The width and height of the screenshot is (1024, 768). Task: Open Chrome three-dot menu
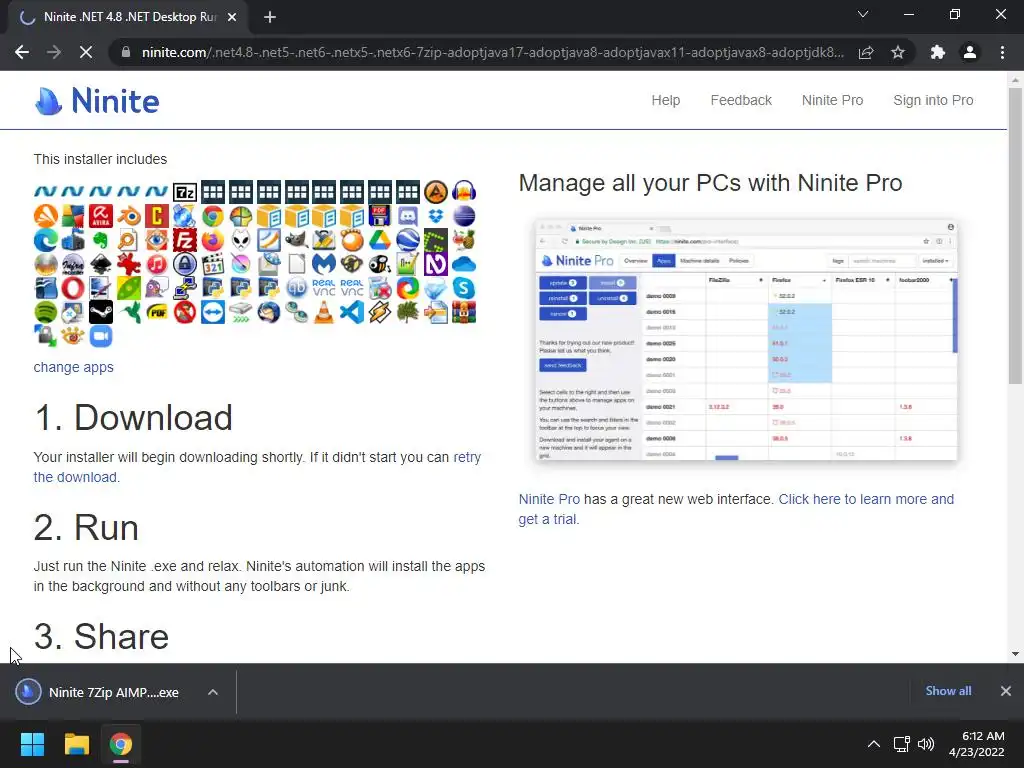1002,52
